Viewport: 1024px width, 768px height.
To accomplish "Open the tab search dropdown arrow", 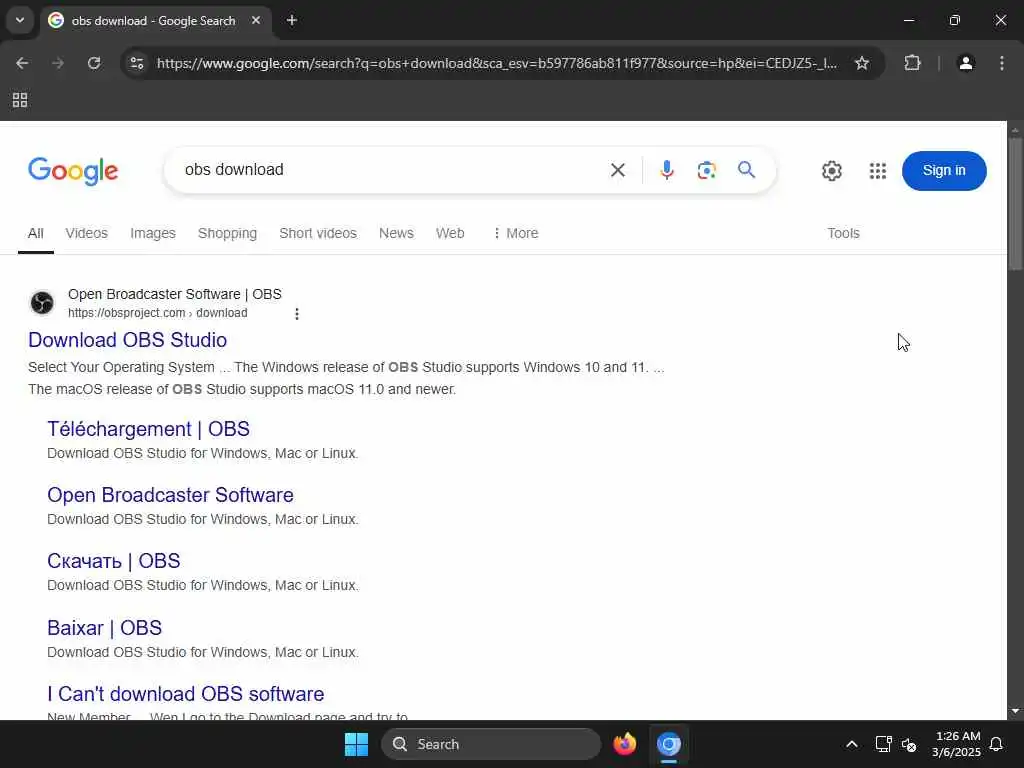I will [20, 20].
